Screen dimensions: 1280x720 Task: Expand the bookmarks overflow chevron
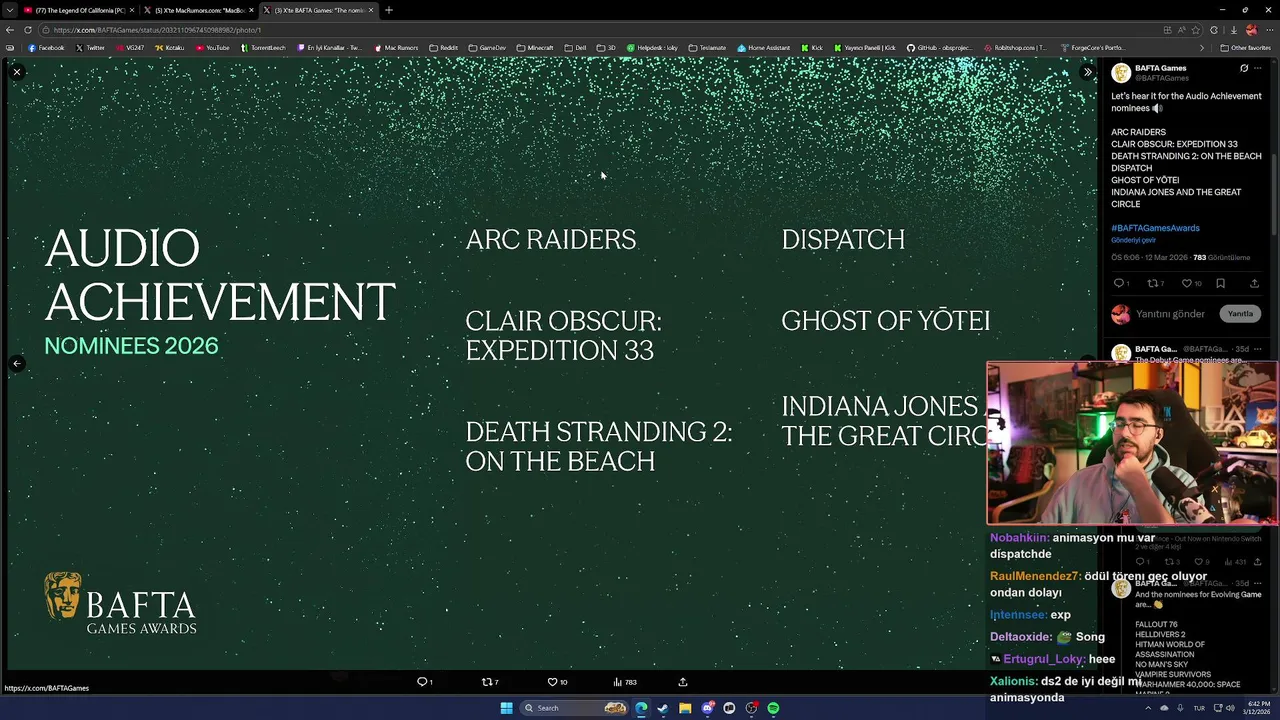point(1202,48)
